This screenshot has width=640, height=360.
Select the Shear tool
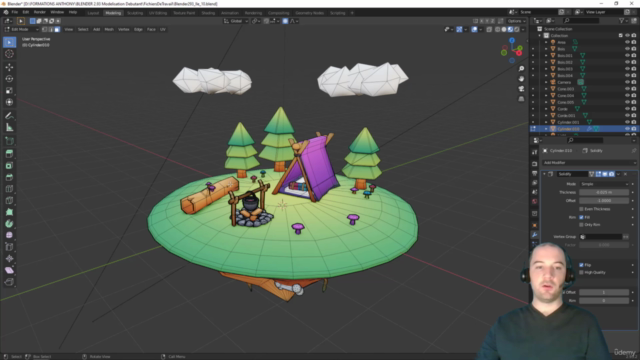(9, 270)
